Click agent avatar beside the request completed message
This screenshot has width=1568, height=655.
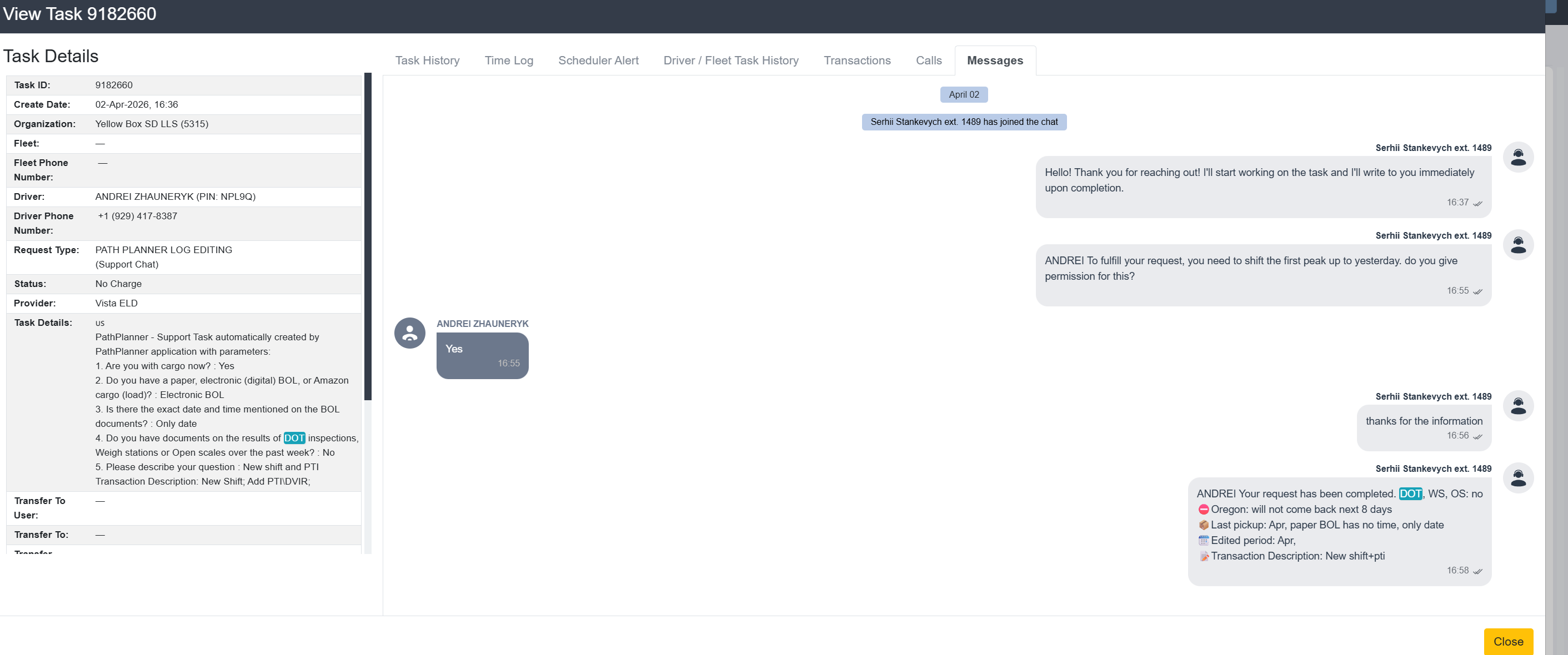1518,477
